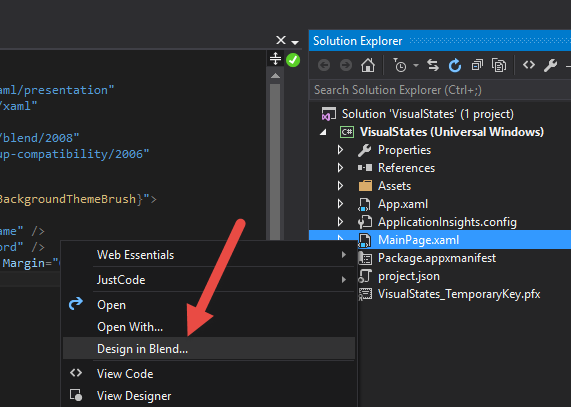Click the Search Solution Explorer field
571x407 pixels.
click(x=440, y=90)
